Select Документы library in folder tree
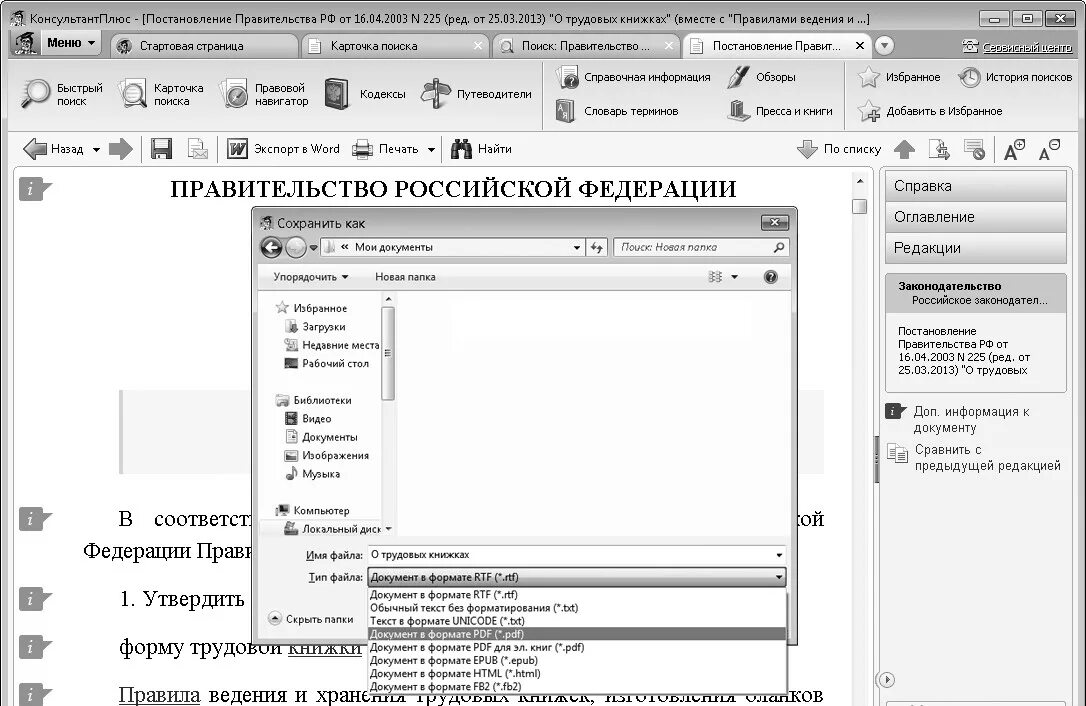1086x706 pixels. coord(321,437)
